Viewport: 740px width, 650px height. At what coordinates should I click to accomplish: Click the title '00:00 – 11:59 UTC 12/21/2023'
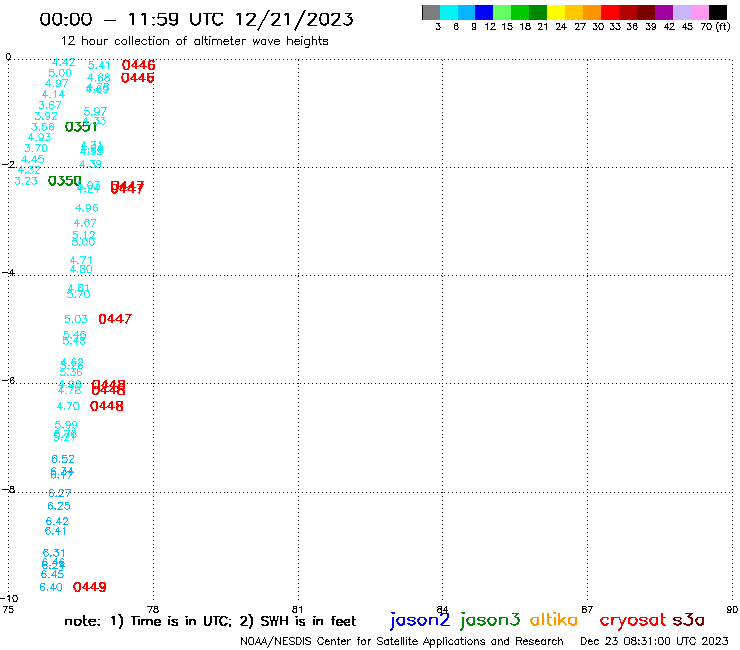click(196, 19)
